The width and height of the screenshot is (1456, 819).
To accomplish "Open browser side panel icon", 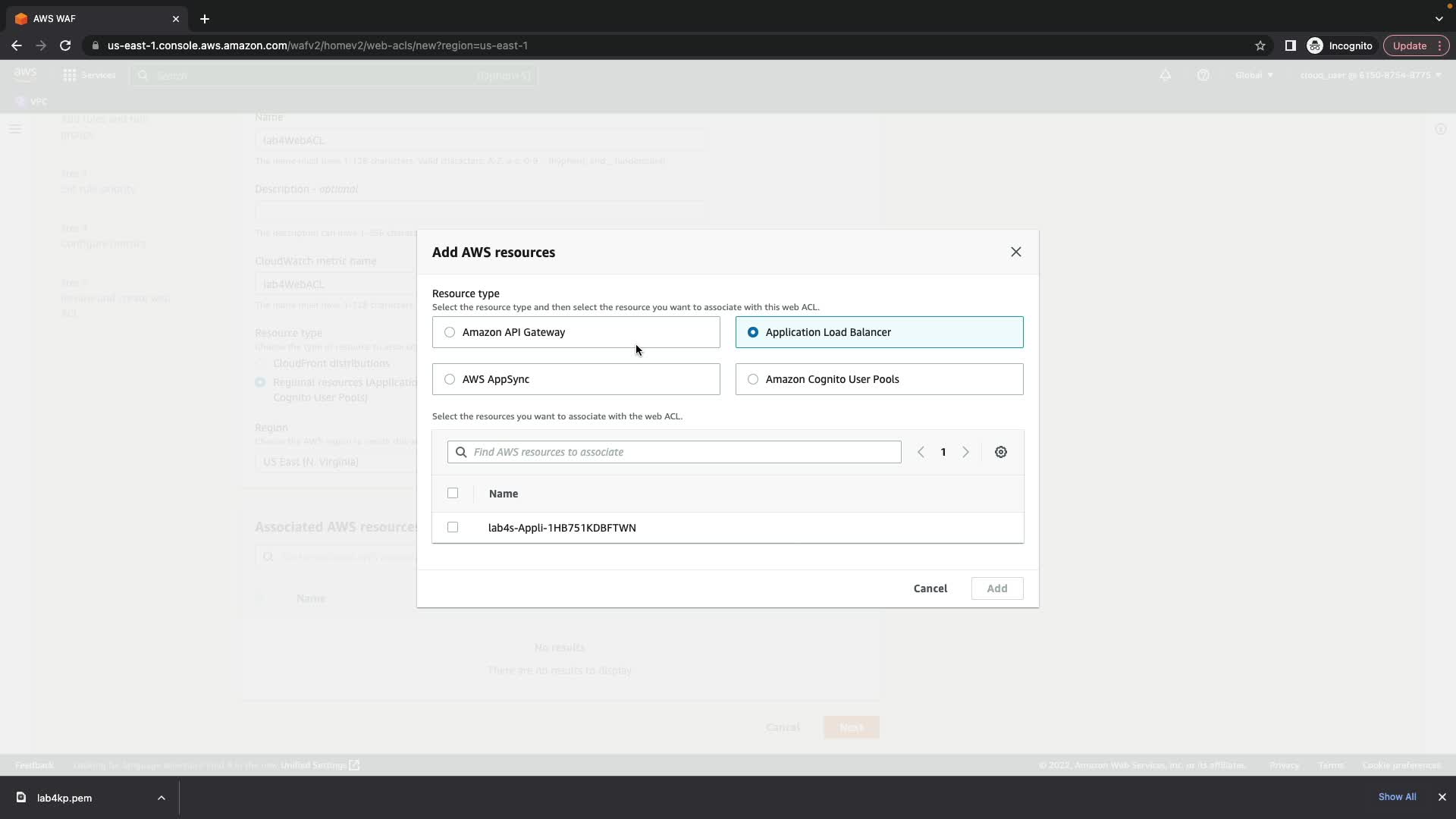I will pos(1290,45).
